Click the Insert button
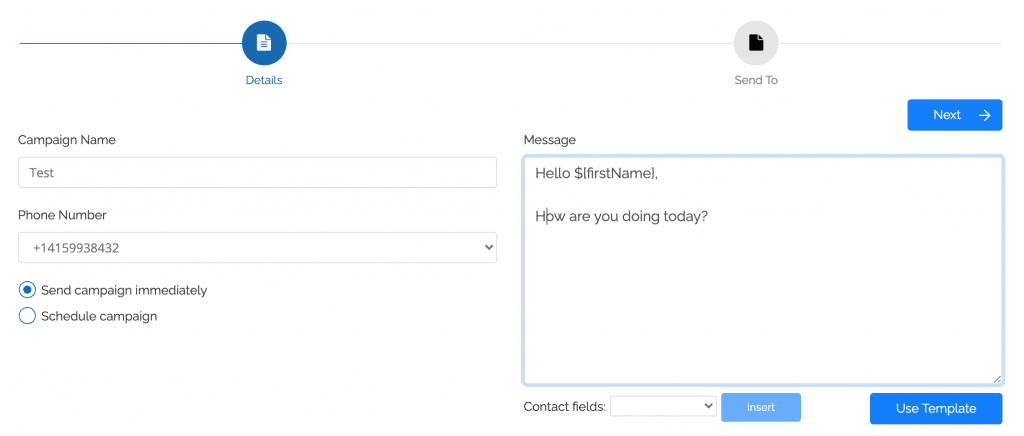The width and height of the screenshot is (1024, 436). coord(761,407)
